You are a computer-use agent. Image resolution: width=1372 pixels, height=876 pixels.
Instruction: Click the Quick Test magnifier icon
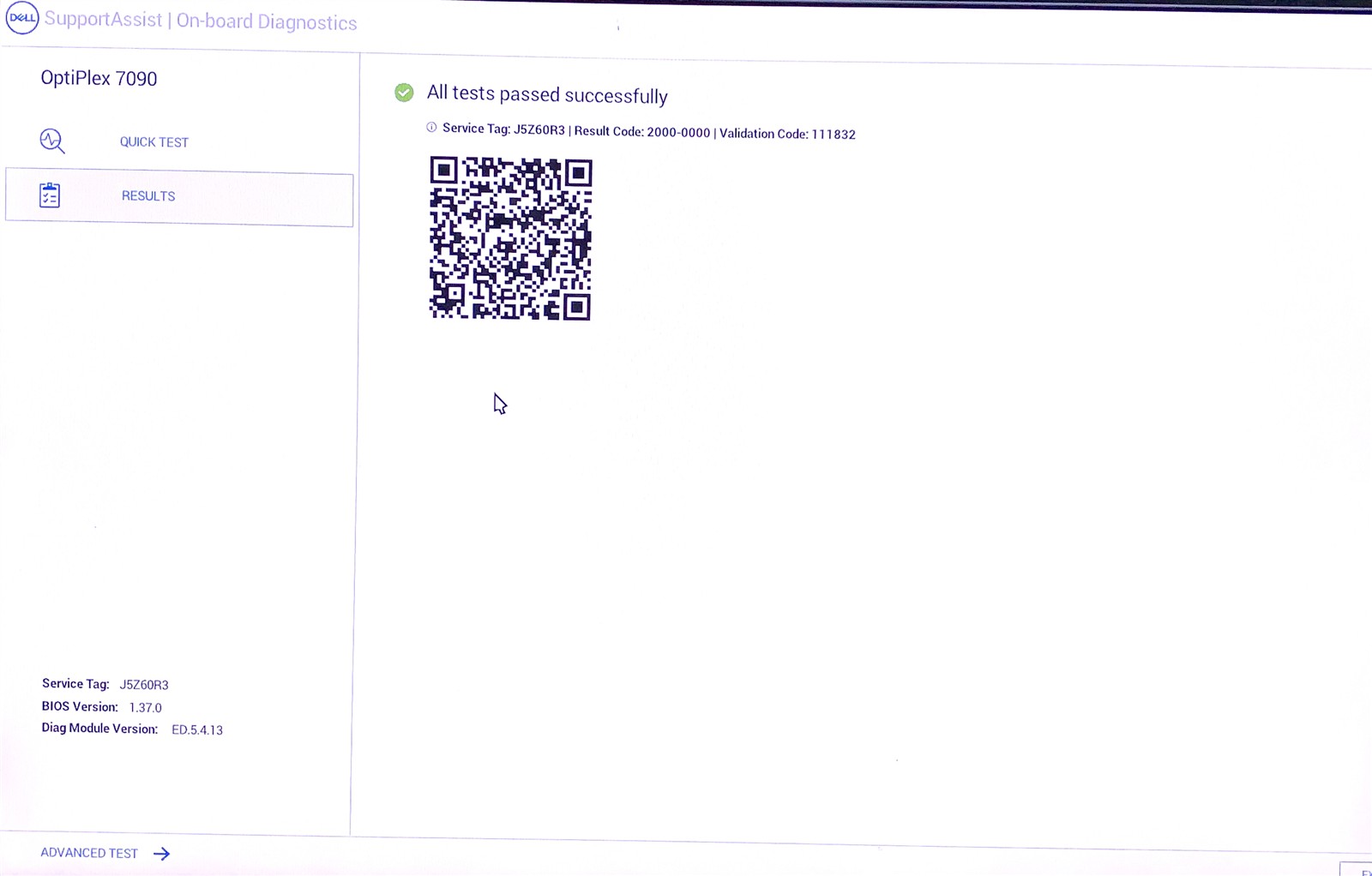tap(51, 141)
